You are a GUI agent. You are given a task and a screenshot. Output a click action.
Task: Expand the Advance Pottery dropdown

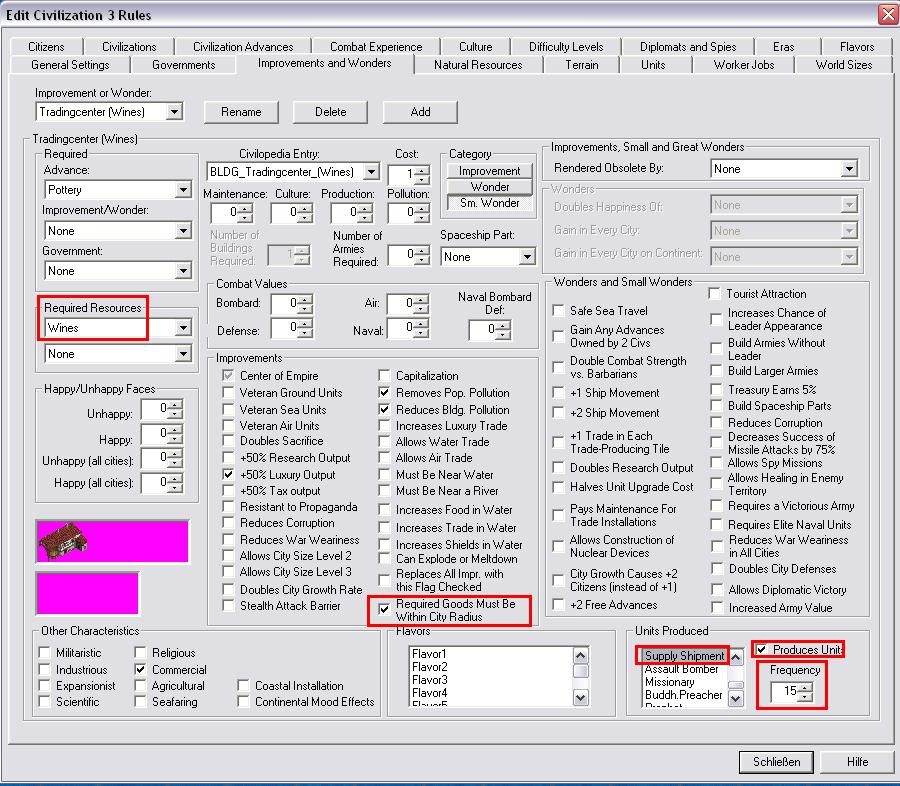[x=182, y=190]
